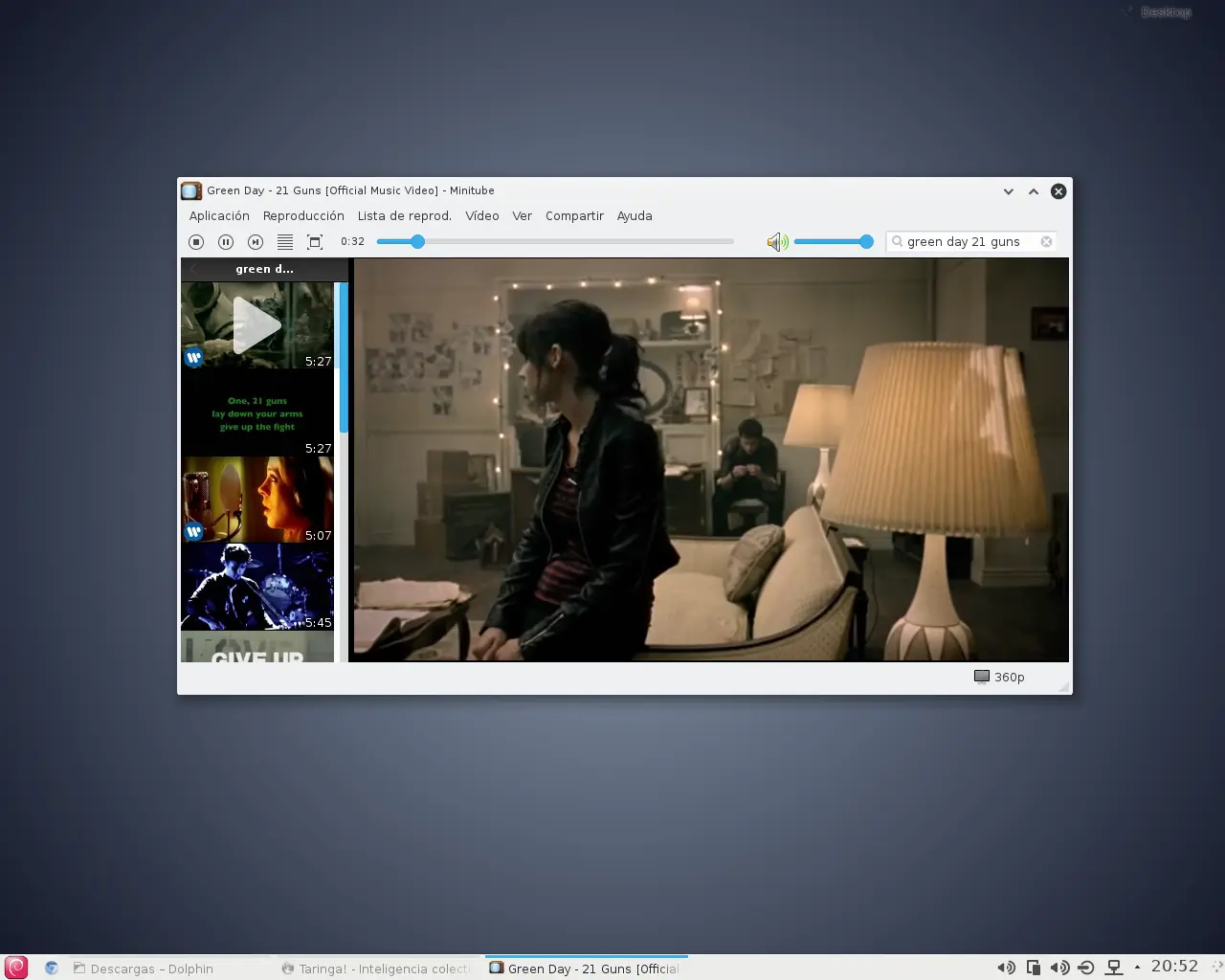Viewport: 1225px width, 980px height.
Task: Select the 'One, 21 guns' lyrics video
Action: [x=257, y=412]
